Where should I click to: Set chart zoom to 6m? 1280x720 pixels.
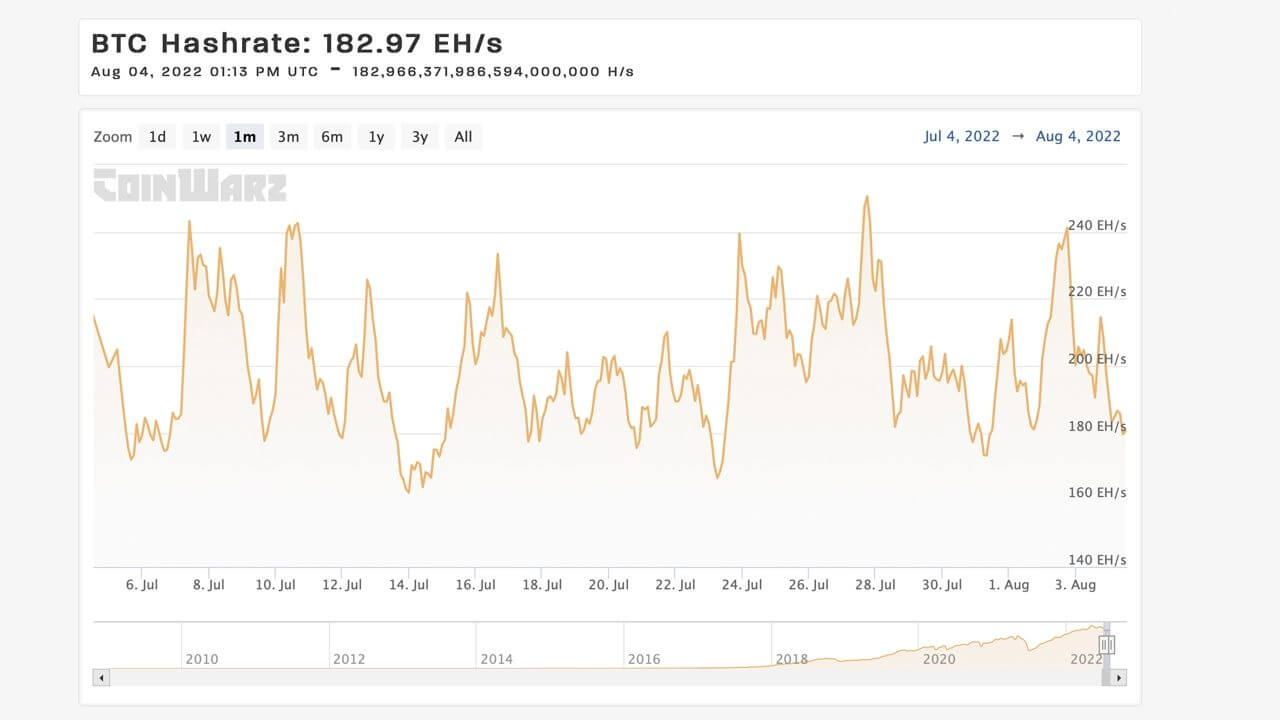pos(332,137)
